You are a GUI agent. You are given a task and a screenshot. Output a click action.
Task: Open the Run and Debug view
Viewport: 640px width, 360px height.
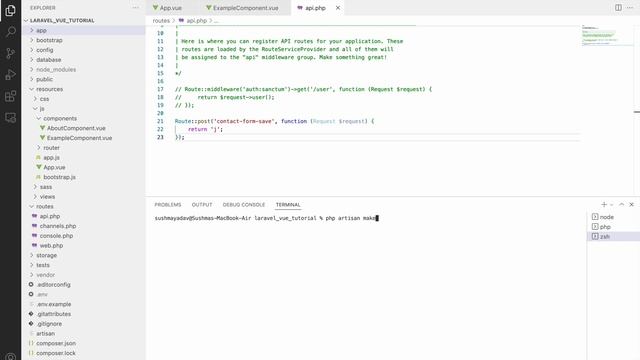[x=11, y=75]
